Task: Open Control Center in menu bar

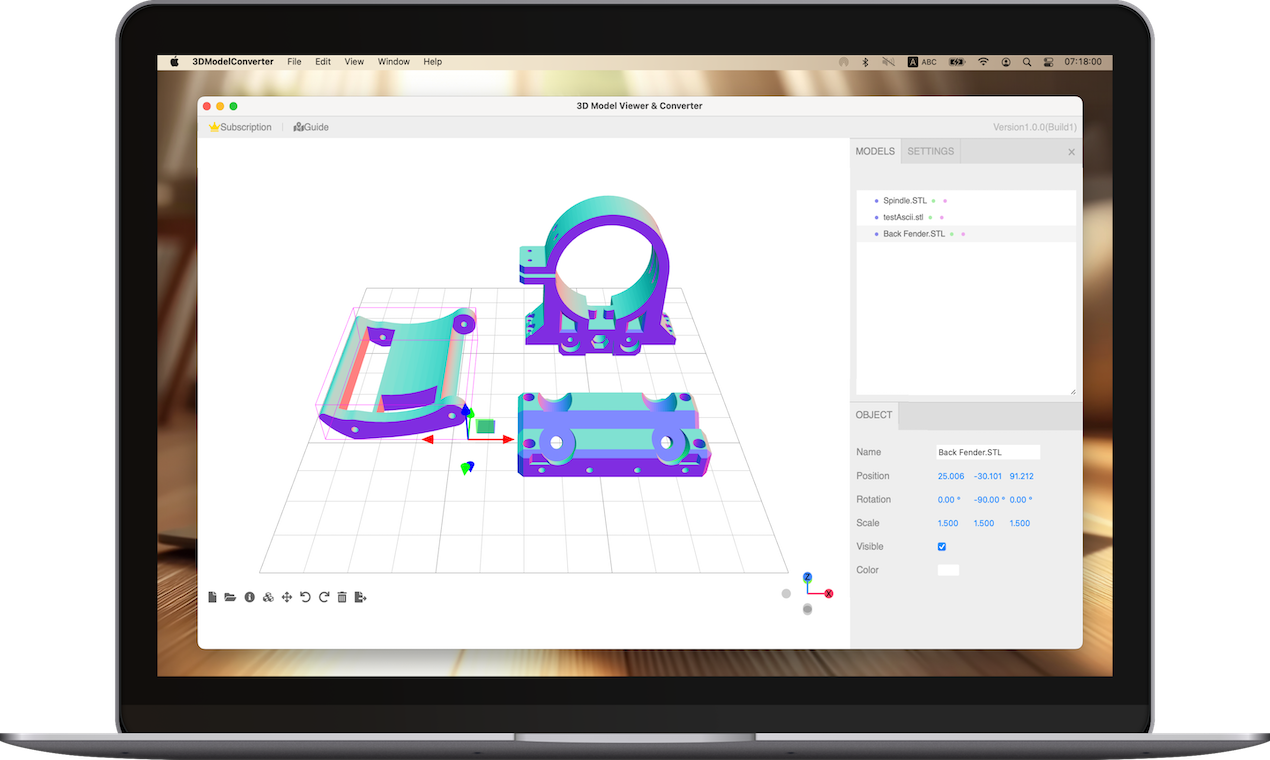Action: pos(1048,62)
